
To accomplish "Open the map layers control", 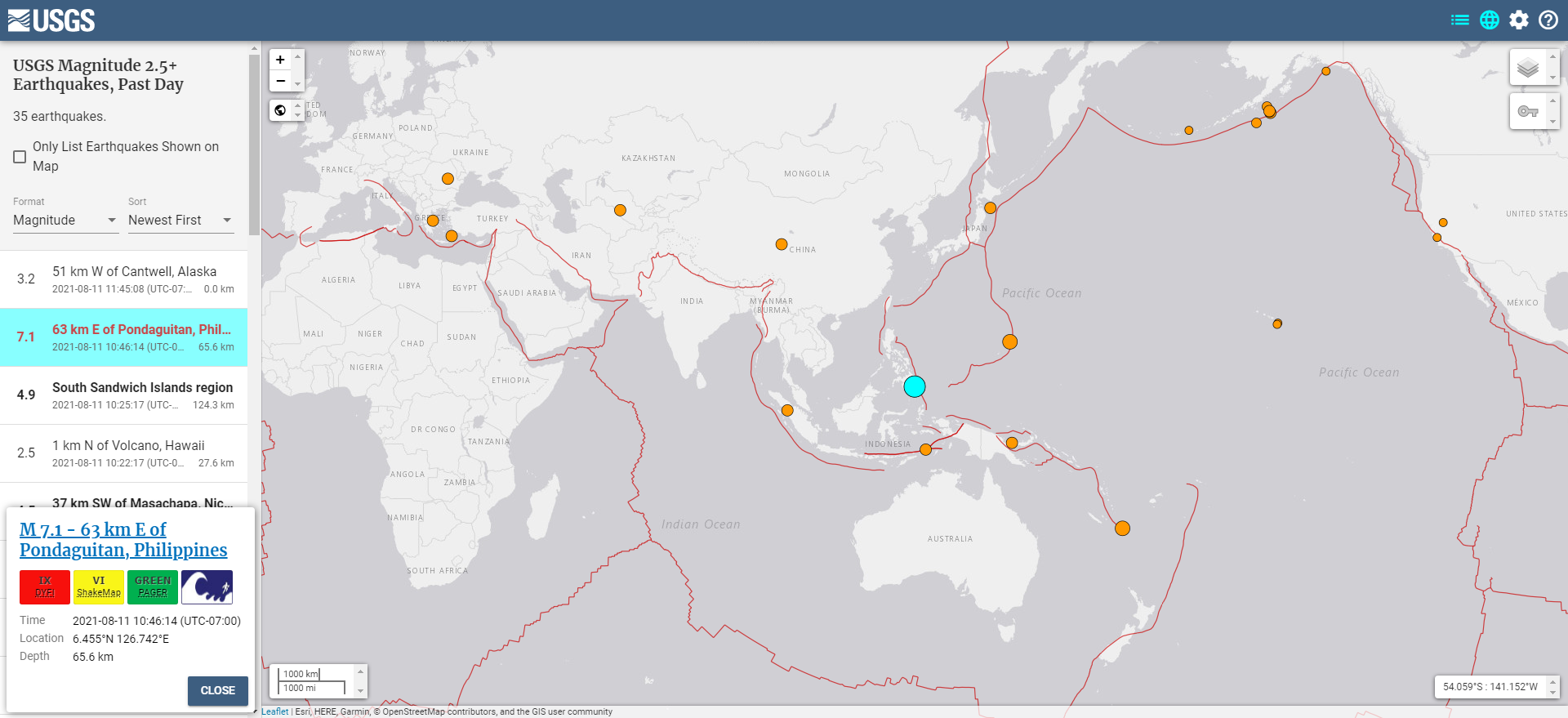I will 1528,68.
